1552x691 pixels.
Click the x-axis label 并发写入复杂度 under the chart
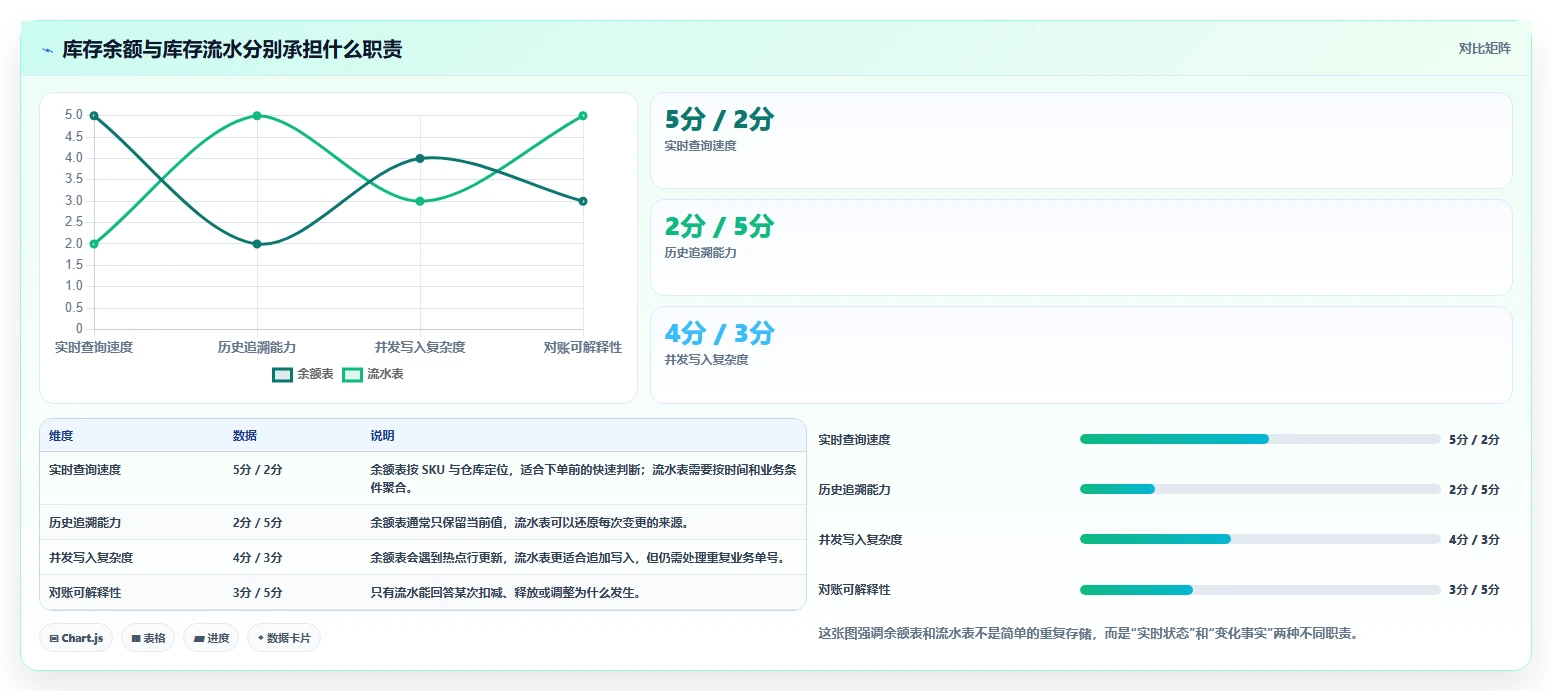click(x=420, y=347)
